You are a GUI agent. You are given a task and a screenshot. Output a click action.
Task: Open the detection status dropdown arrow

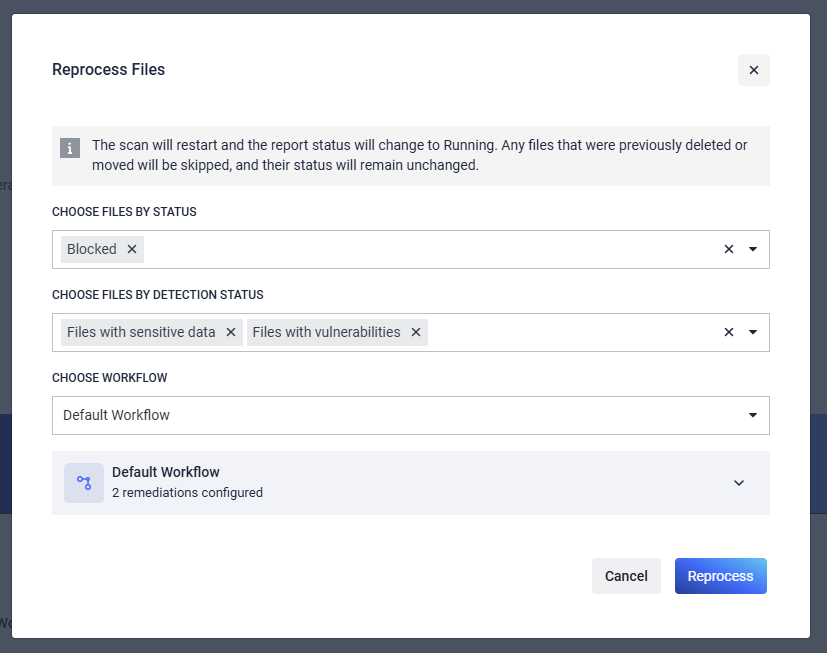point(753,332)
